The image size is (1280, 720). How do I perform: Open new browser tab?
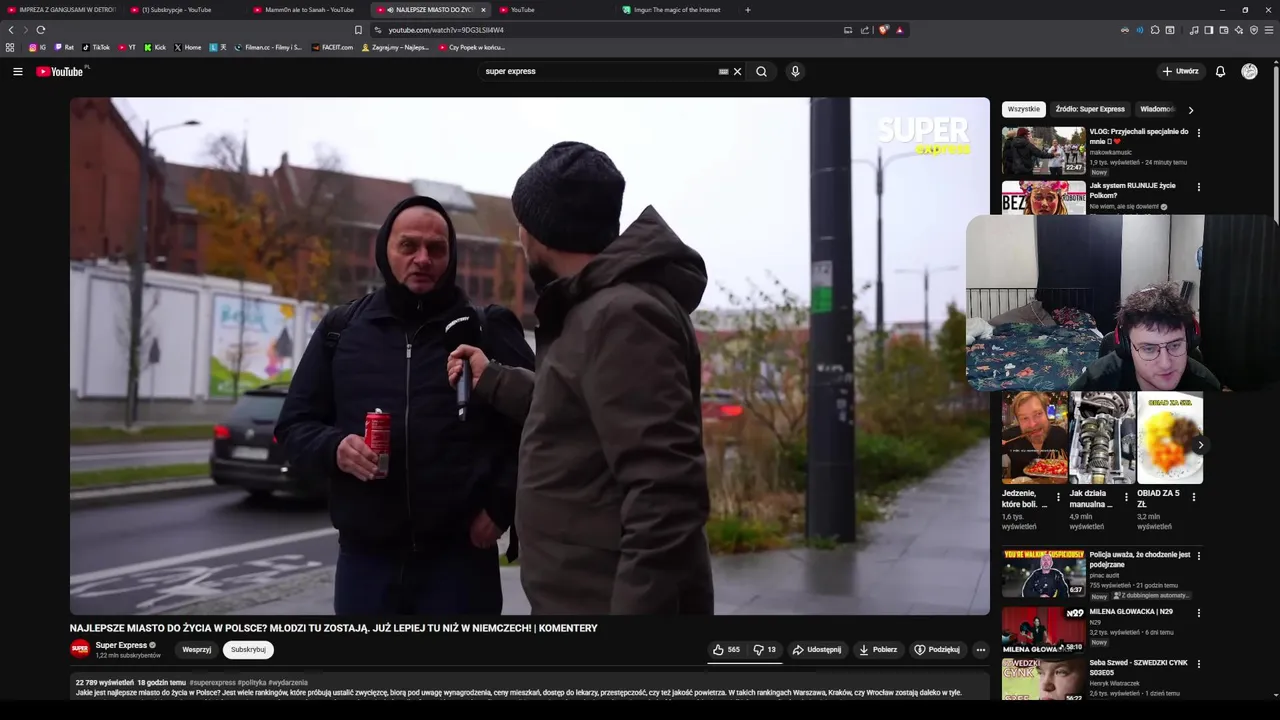[x=747, y=10]
